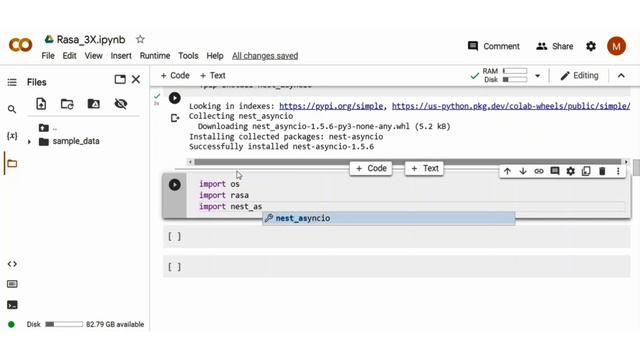
Task: Go to parent directory folder
Action: (44, 128)
